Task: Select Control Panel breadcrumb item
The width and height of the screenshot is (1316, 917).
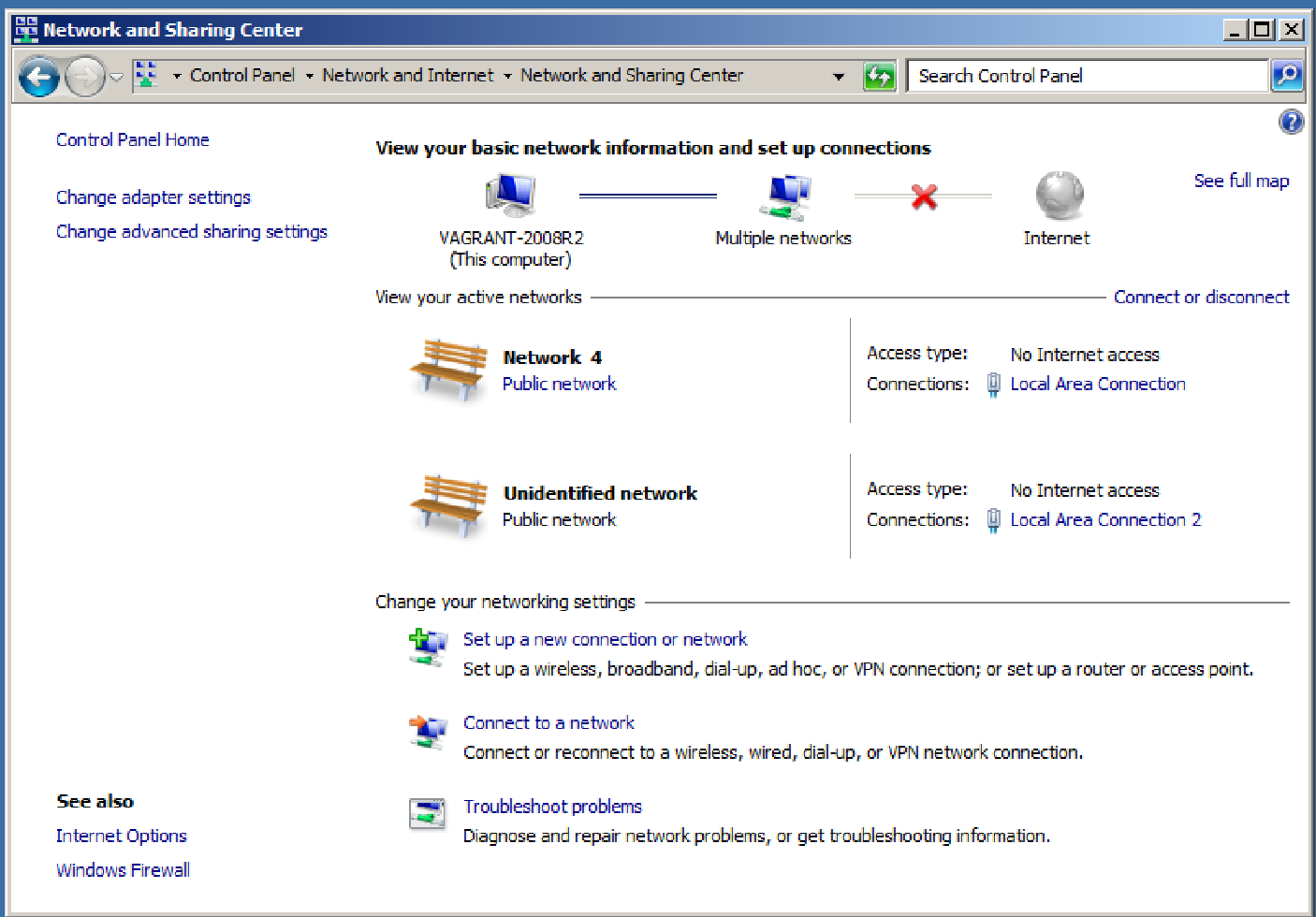Action: (241, 75)
